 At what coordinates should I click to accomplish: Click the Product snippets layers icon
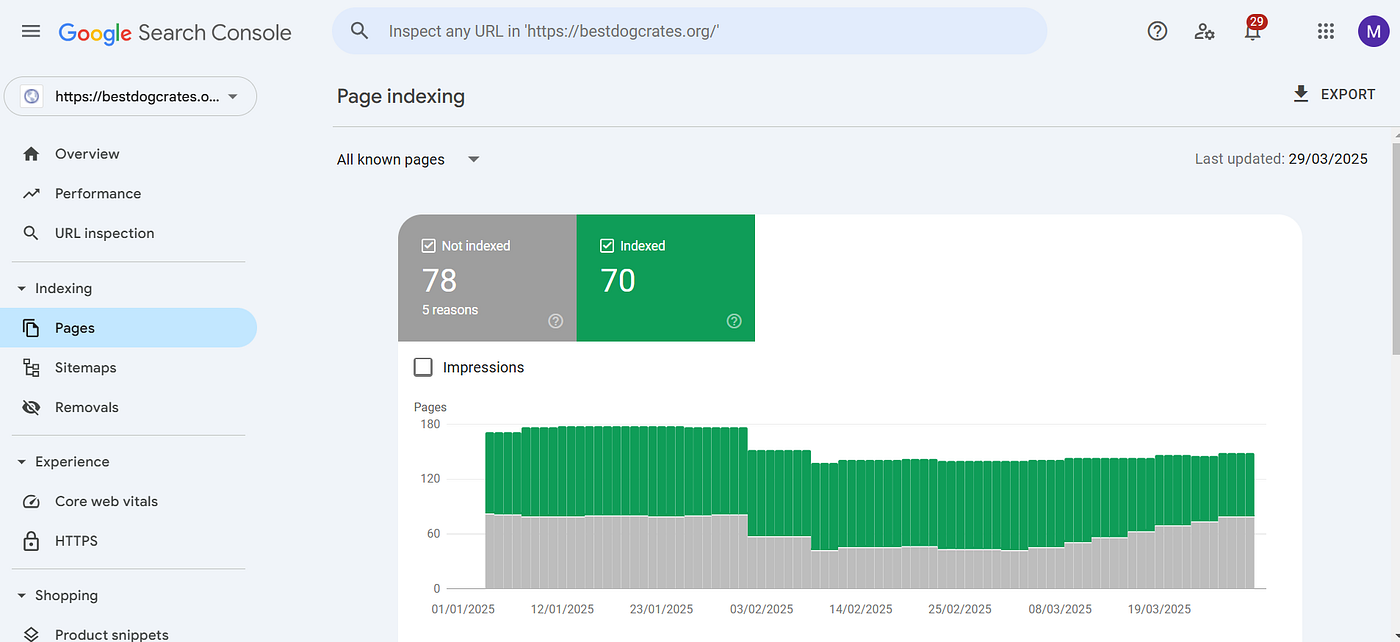coord(31,634)
